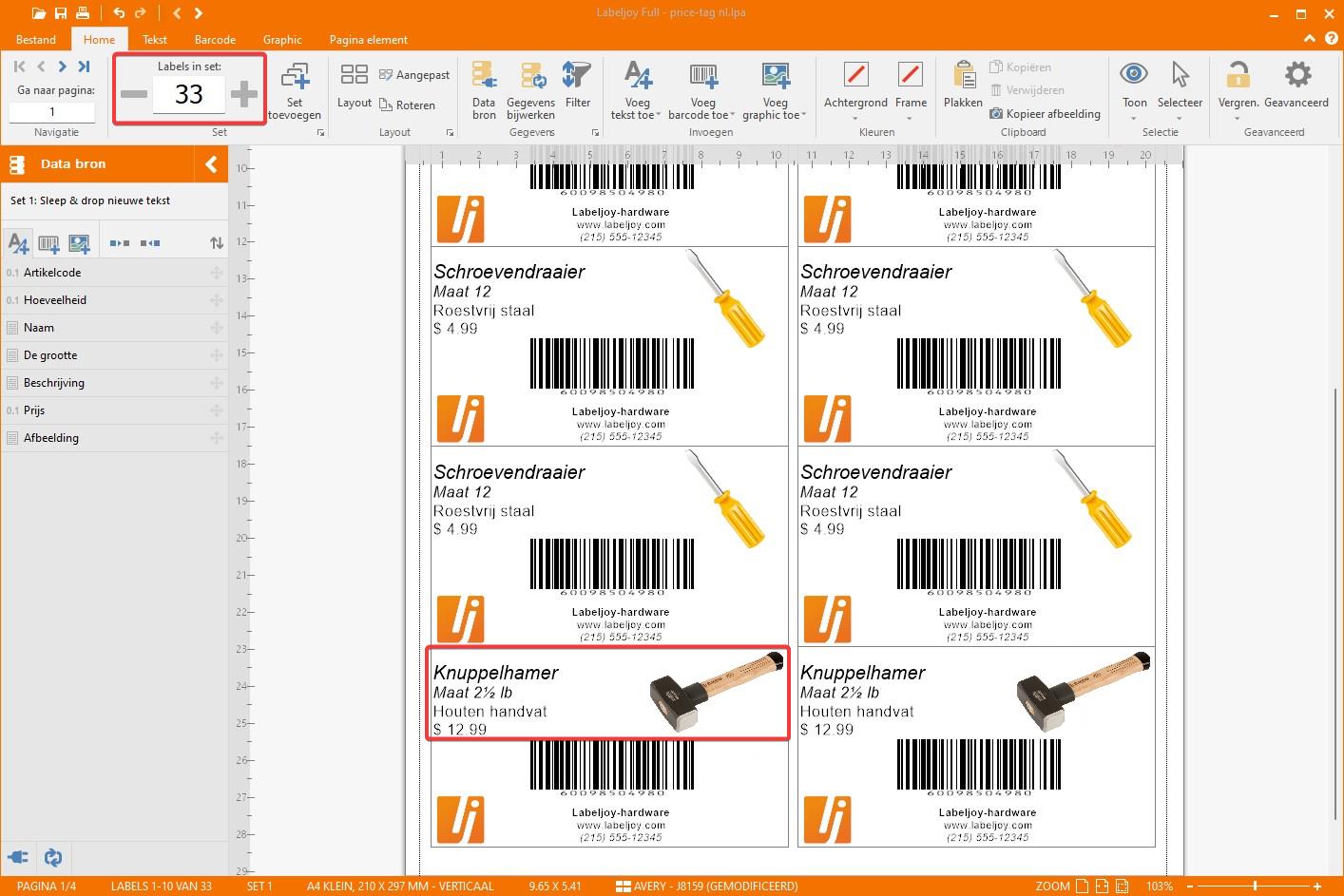
Task: Click the first zoom page-fit icon
Action: [x=1083, y=886]
